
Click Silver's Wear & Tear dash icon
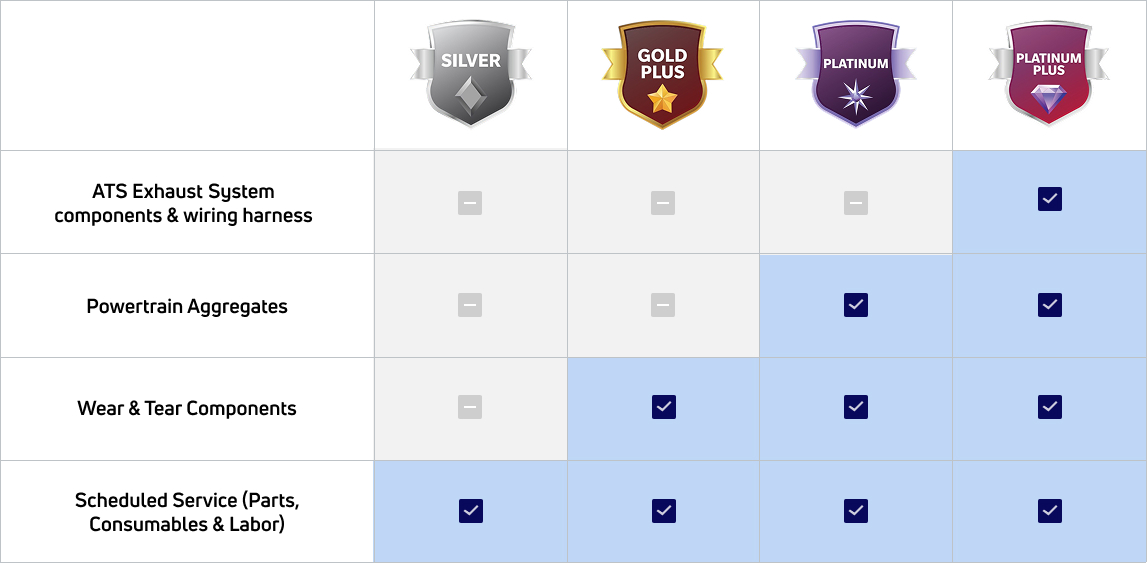pyautogui.click(x=470, y=407)
